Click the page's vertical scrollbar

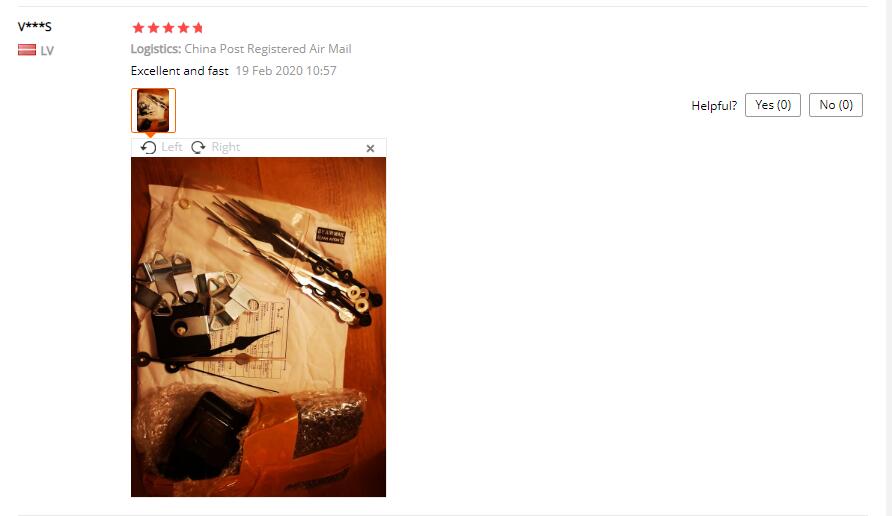888,258
